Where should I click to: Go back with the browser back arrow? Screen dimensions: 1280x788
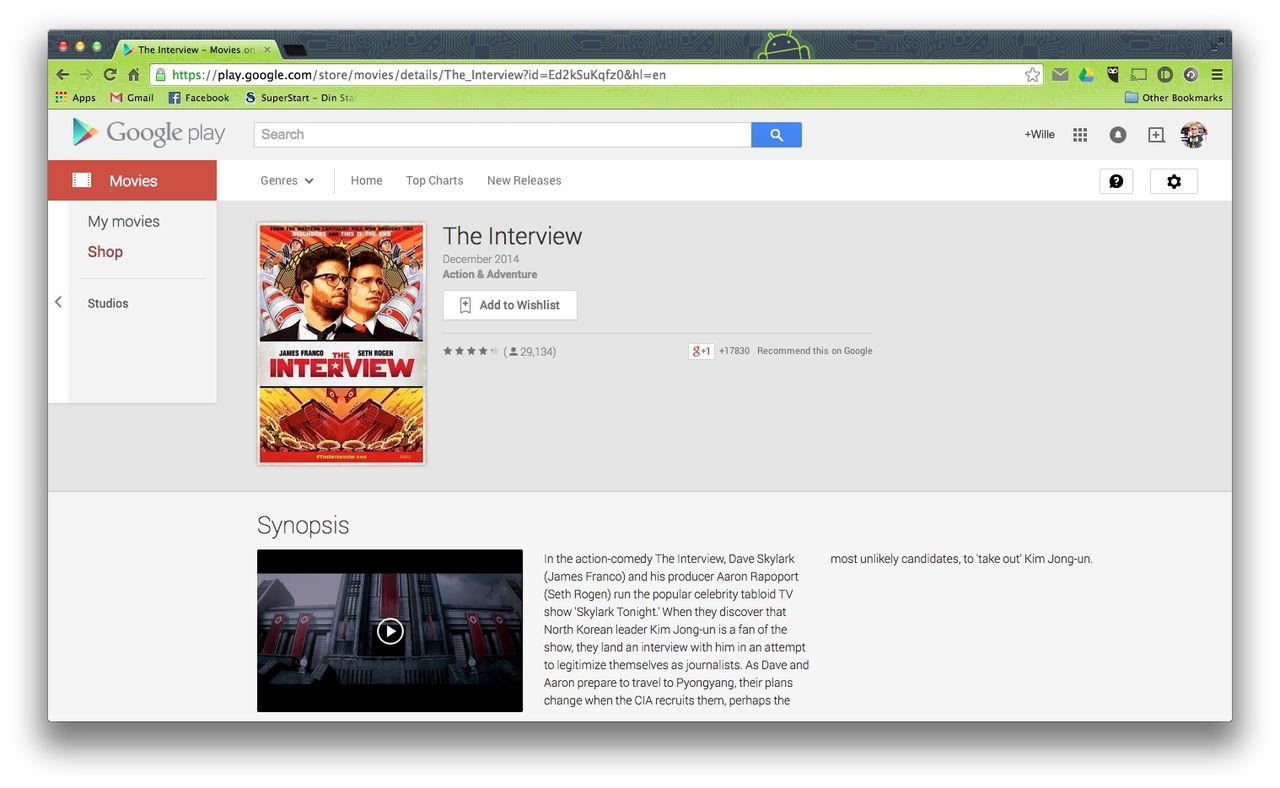[x=62, y=75]
